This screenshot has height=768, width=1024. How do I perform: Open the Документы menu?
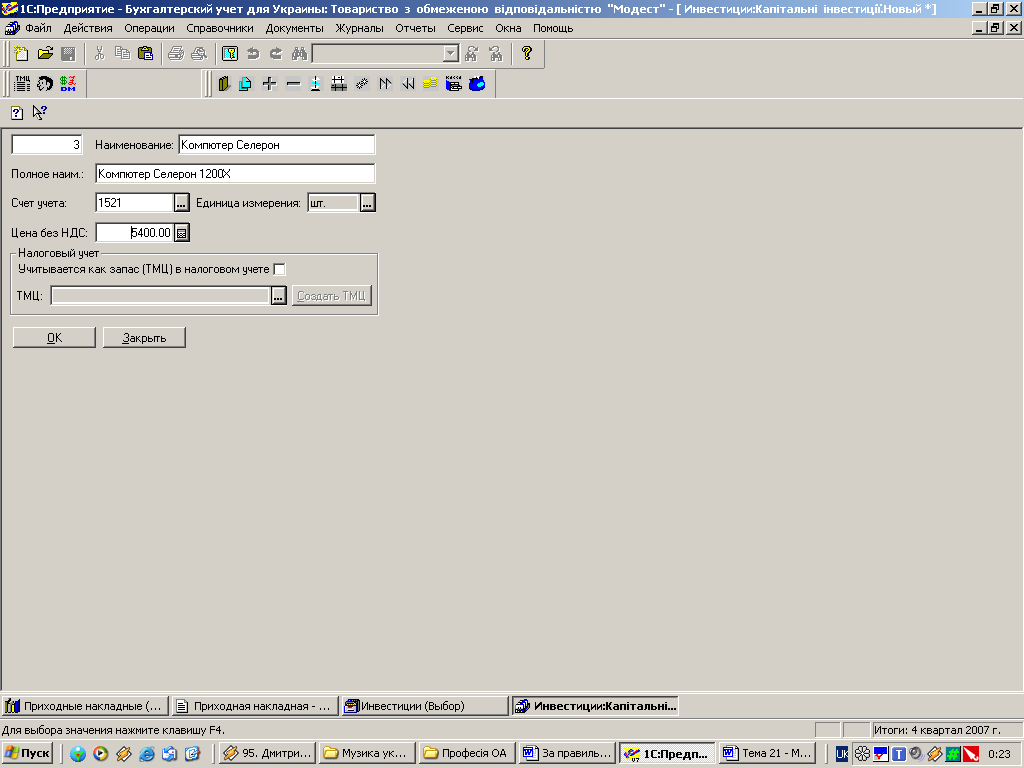[295, 28]
